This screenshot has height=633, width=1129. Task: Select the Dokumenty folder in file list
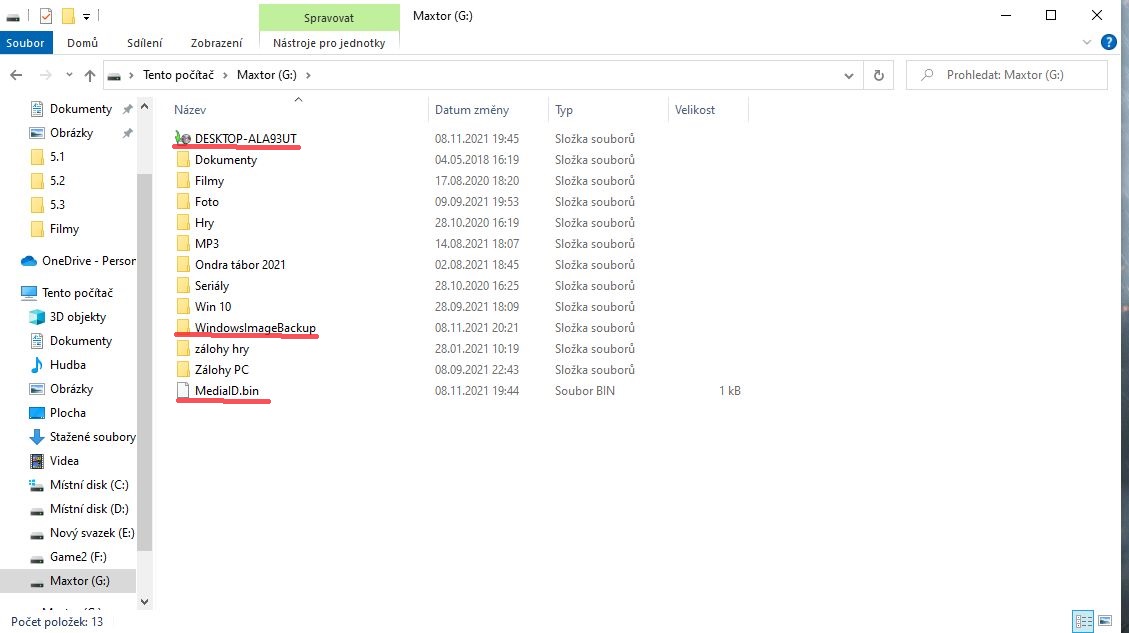(x=226, y=159)
